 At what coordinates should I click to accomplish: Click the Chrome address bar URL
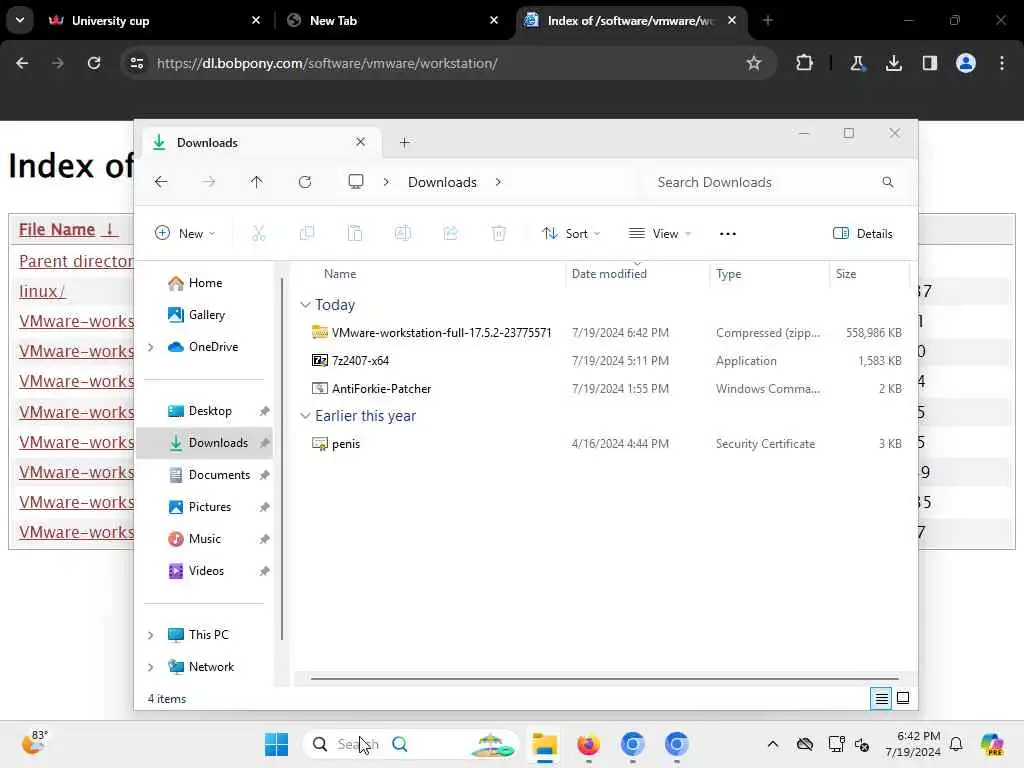tap(327, 63)
